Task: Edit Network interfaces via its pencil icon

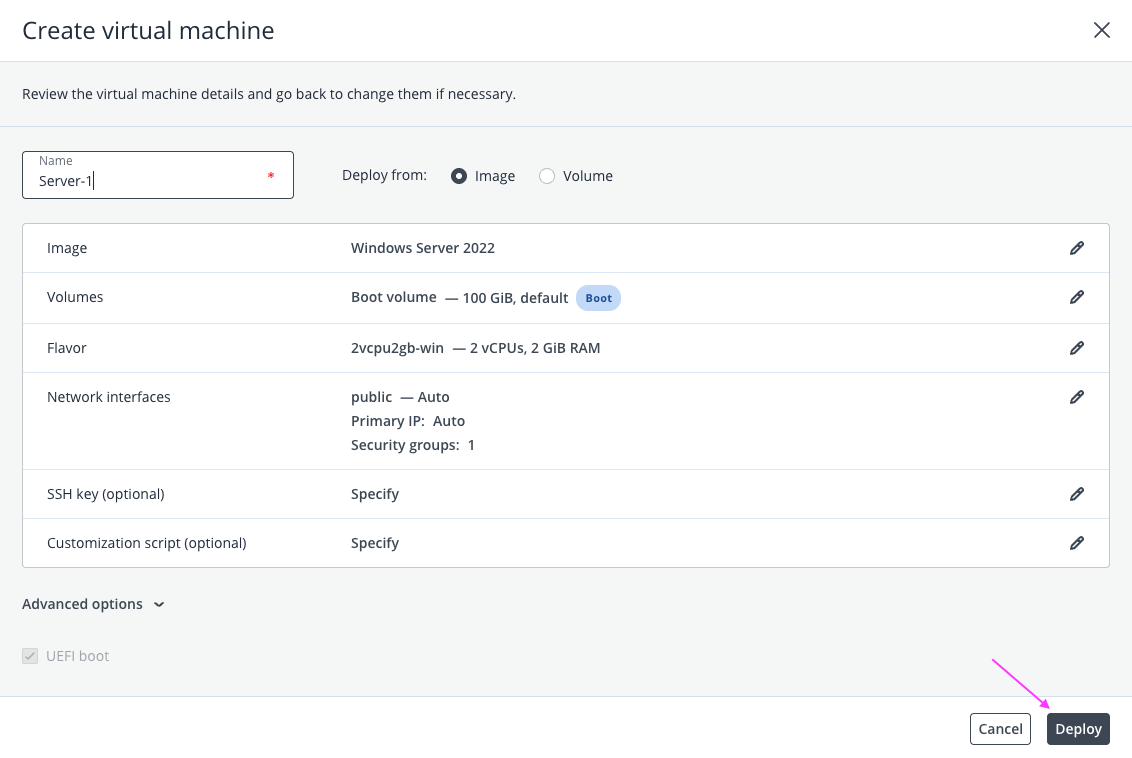Action: tap(1076, 397)
